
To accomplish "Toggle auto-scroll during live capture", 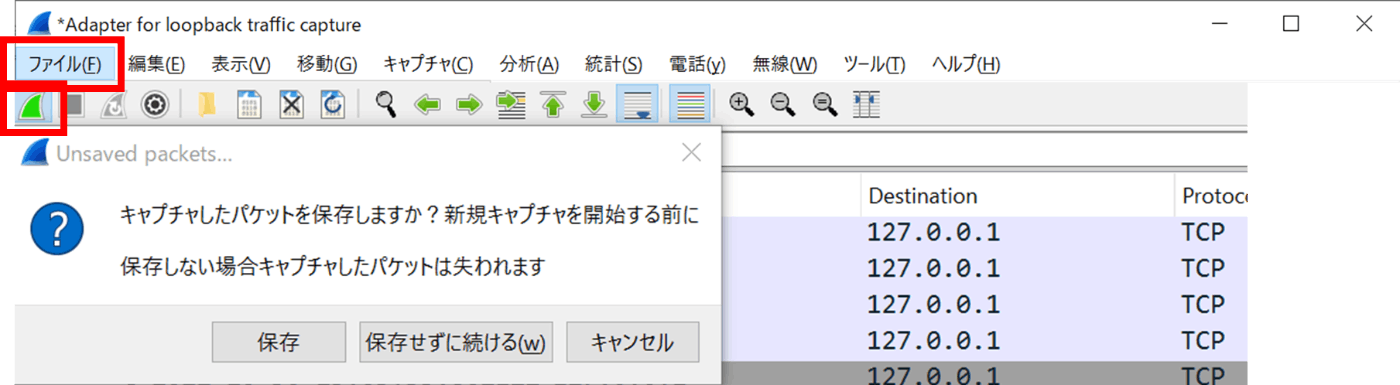I will pyautogui.click(x=637, y=105).
